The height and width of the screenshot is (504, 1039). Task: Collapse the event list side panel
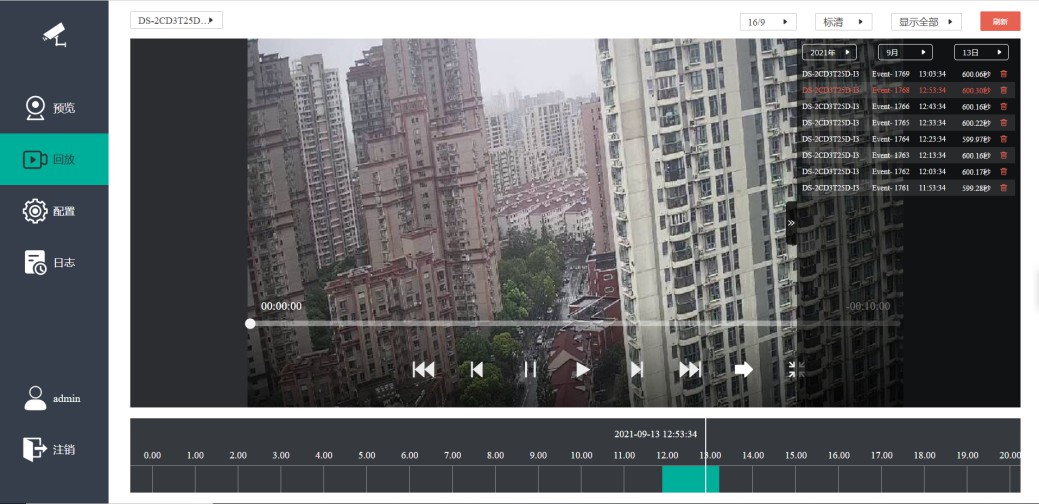(791, 224)
